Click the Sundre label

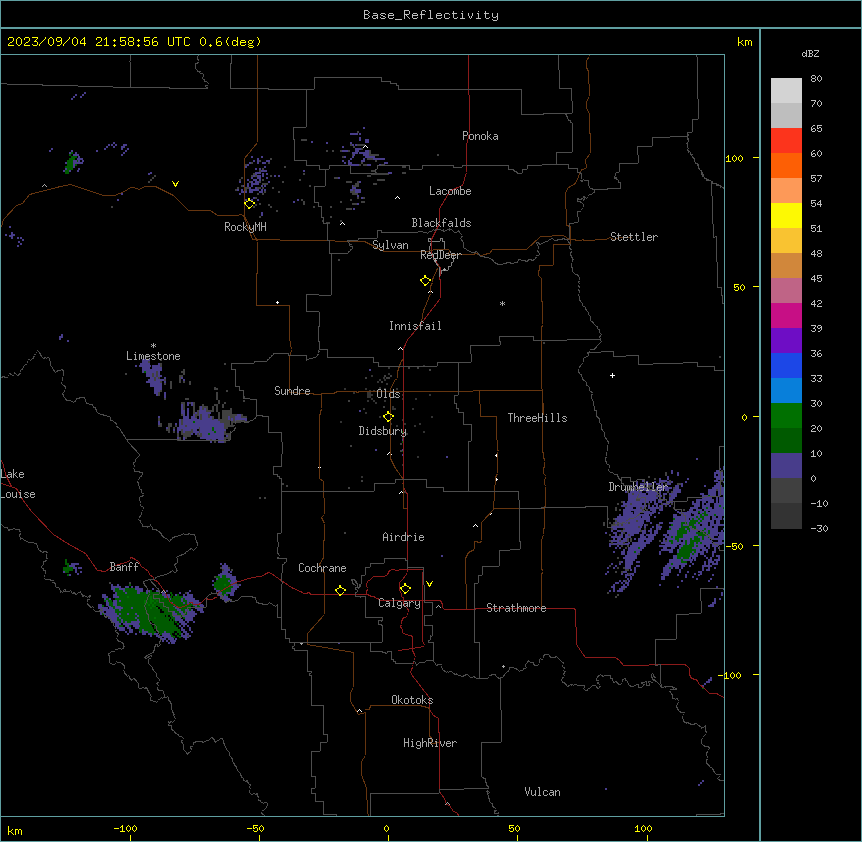pos(292,391)
